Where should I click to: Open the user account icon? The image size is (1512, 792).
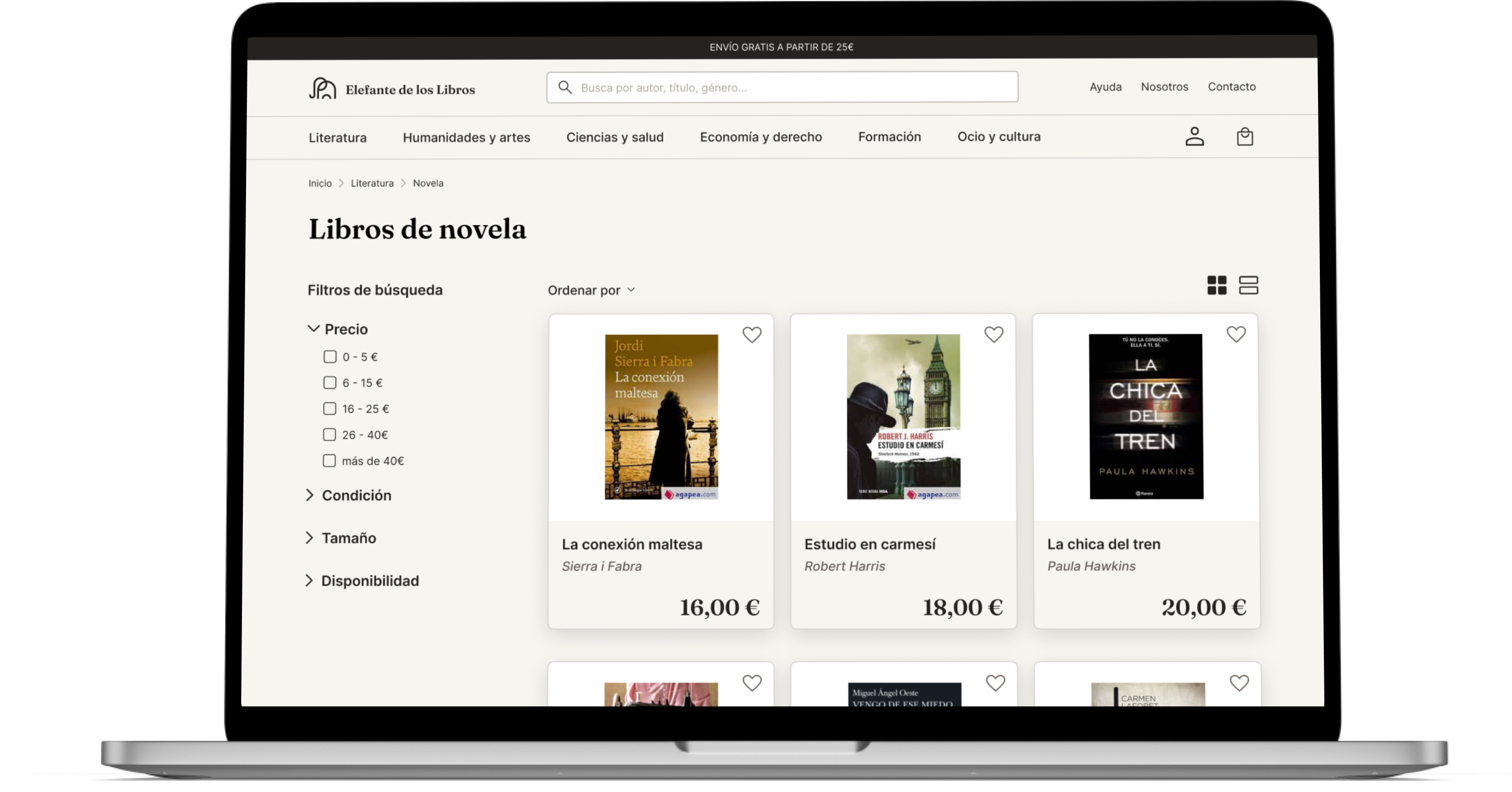1194,136
